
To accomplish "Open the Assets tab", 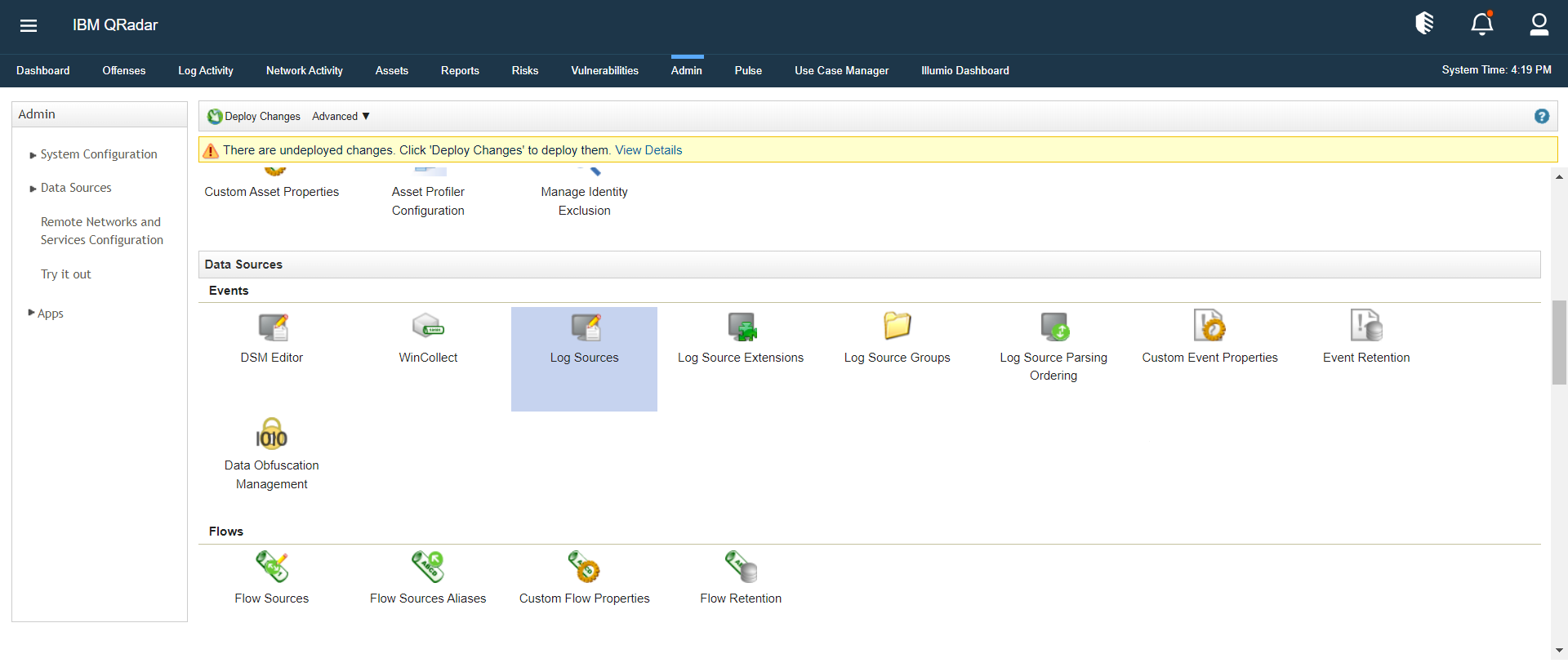I will pos(392,71).
